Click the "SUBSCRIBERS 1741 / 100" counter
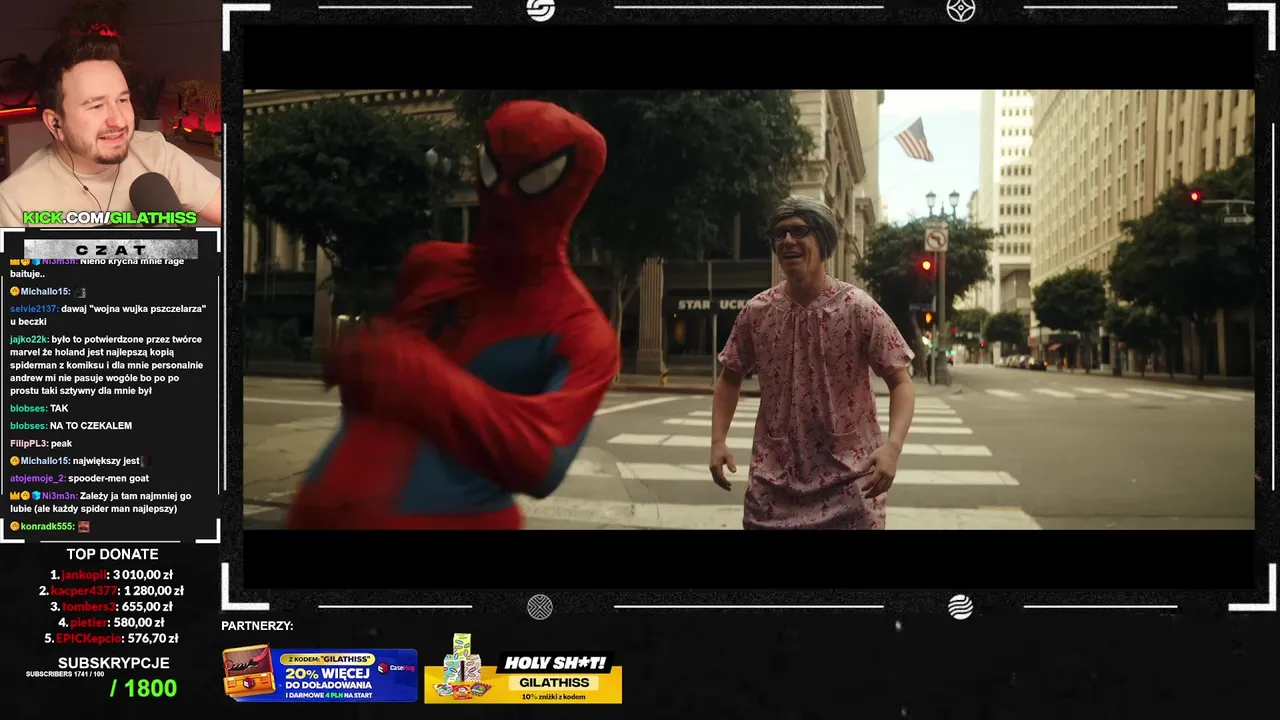This screenshot has width=1280, height=720. (65, 674)
